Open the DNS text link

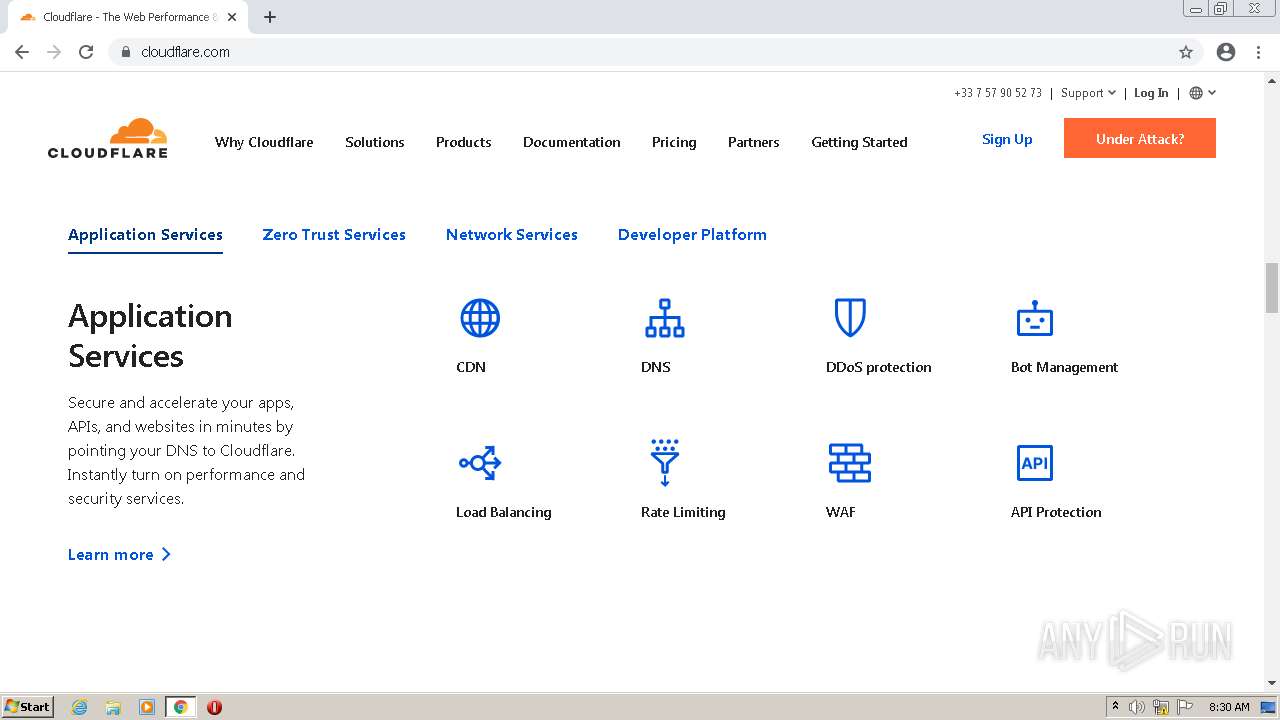coord(656,367)
